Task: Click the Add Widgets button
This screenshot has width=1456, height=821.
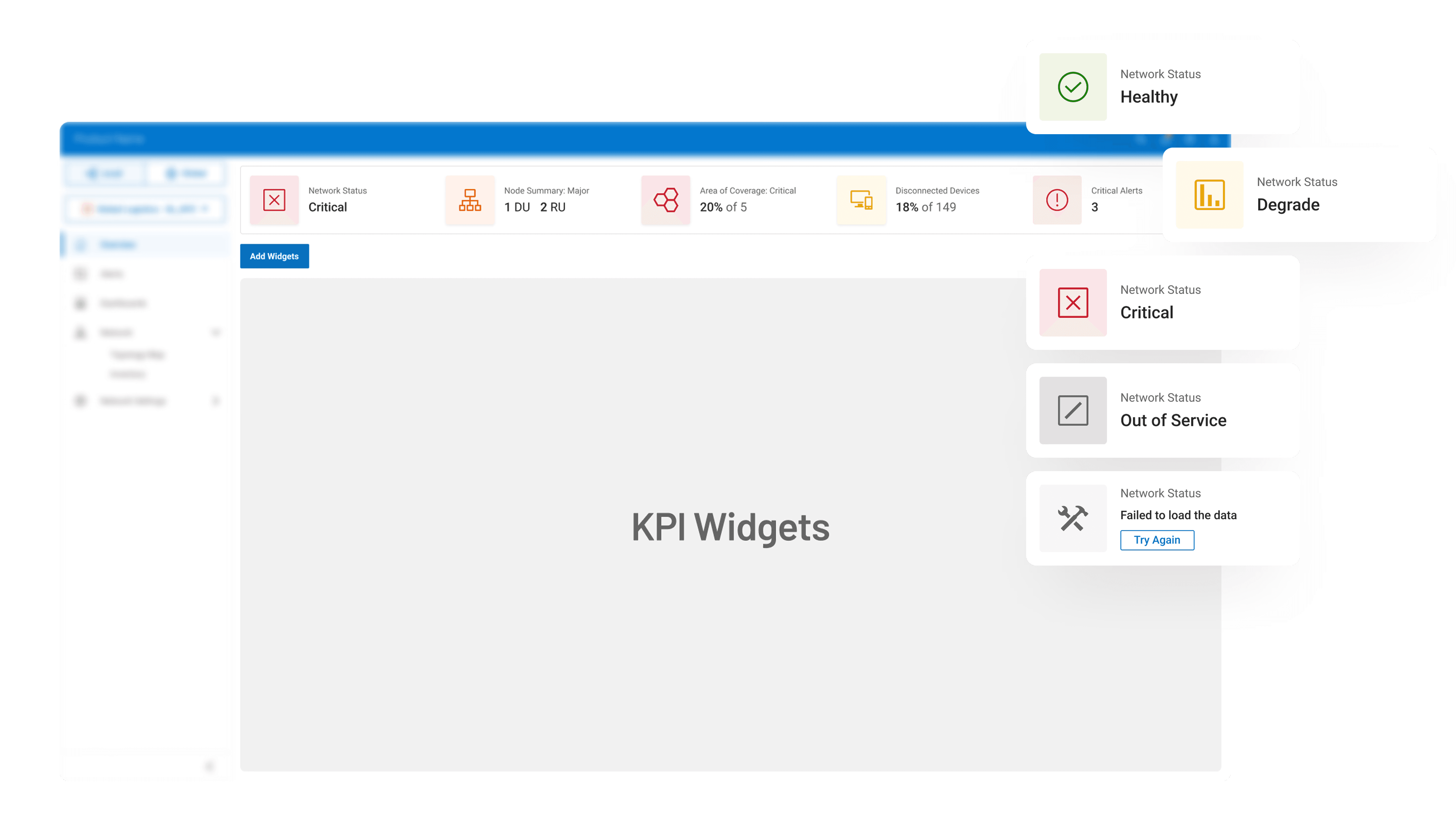Action: pos(274,256)
